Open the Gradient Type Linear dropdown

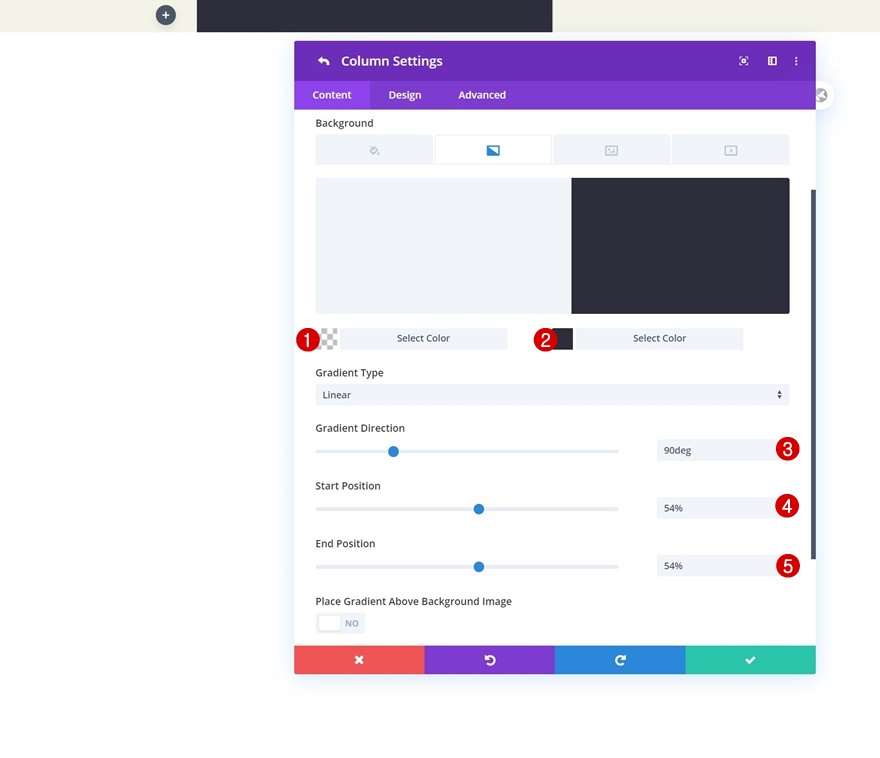(552, 394)
